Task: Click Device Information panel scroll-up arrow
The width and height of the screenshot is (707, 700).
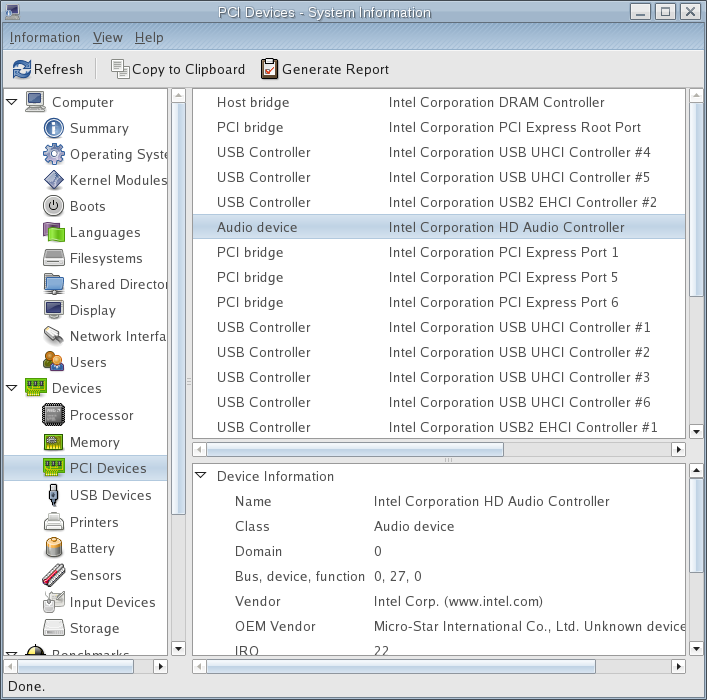Action: pos(696,470)
